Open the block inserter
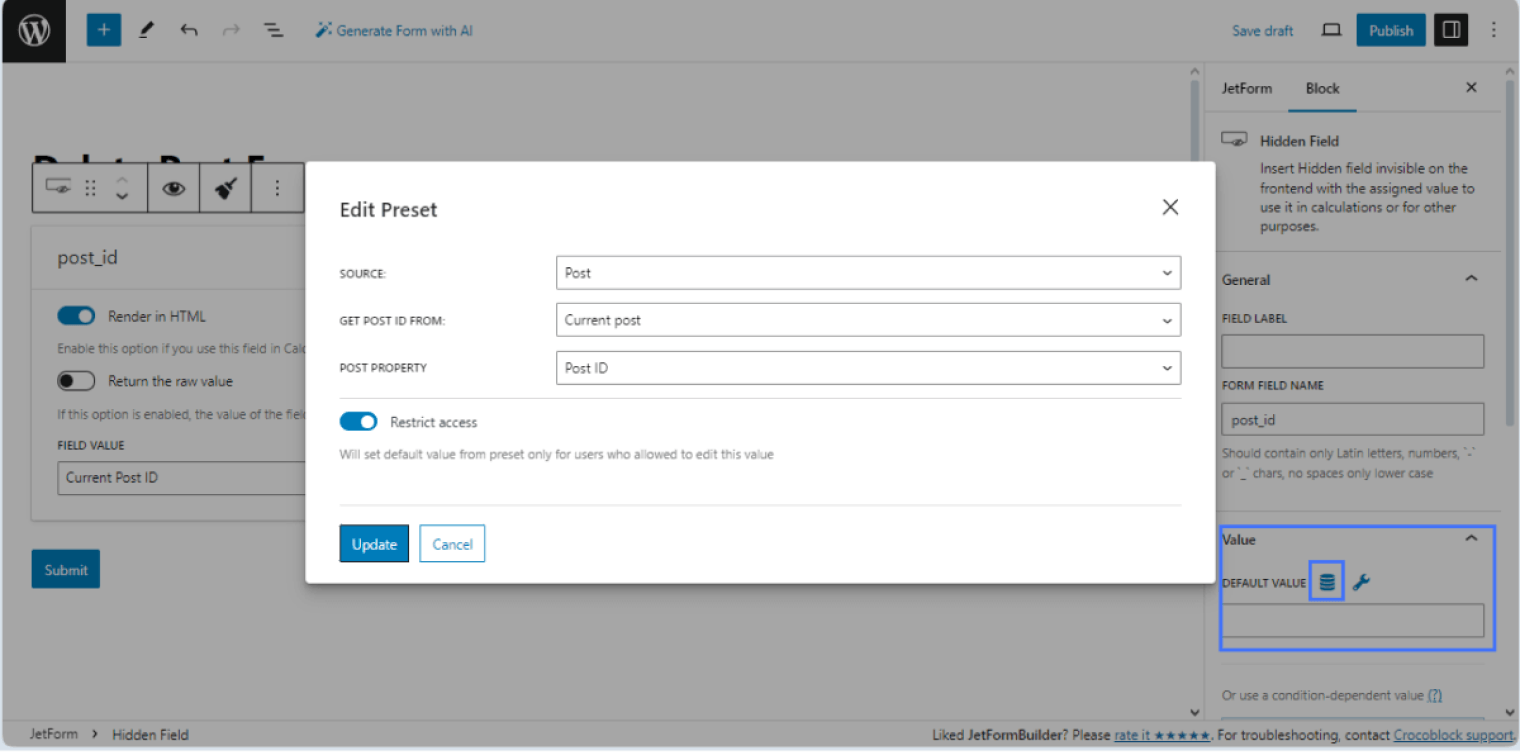1520x752 pixels. (x=103, y=30)
